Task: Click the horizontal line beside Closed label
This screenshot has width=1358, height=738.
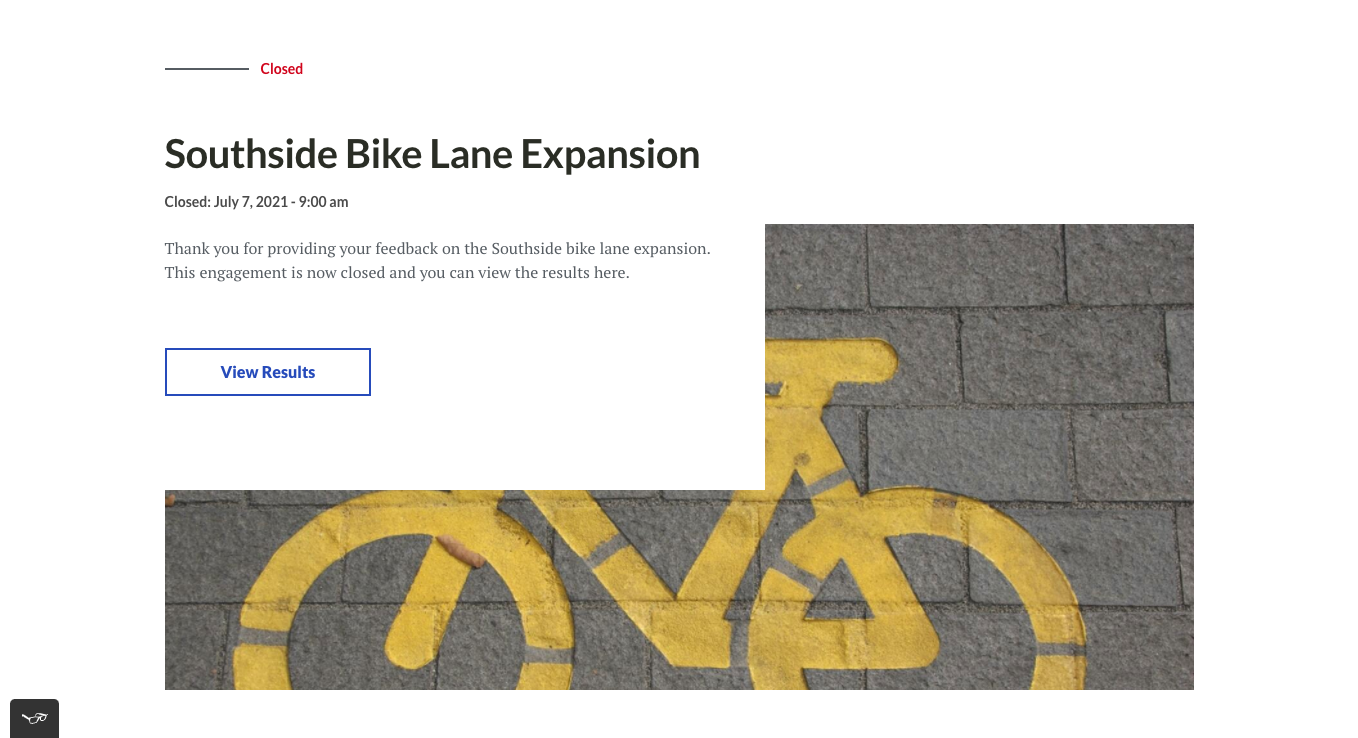Action: point(207,69)
